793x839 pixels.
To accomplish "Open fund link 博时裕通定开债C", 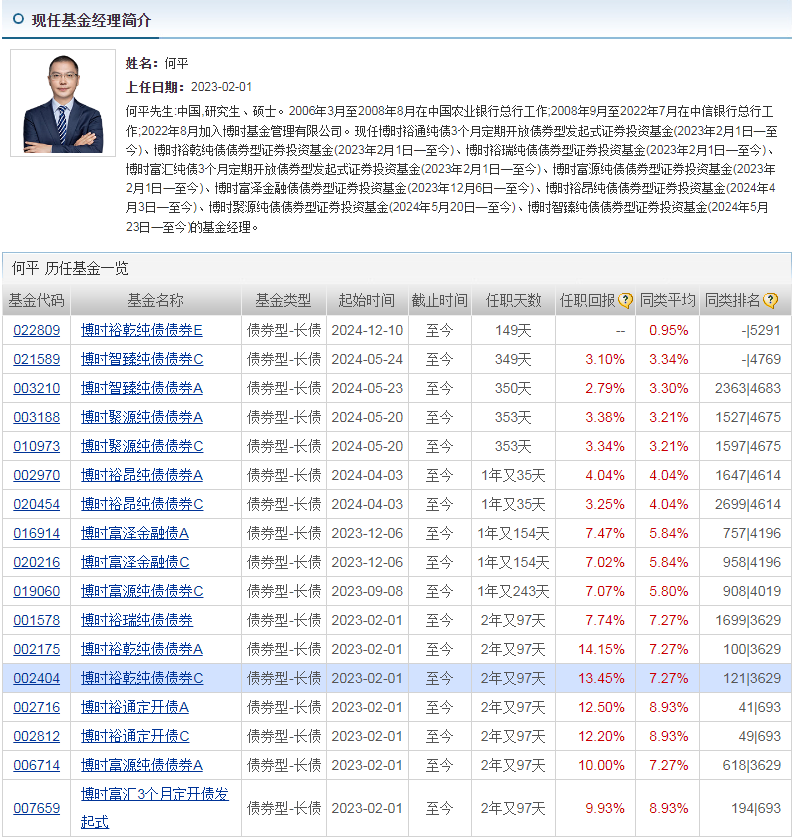I will [x=135, y=736].
